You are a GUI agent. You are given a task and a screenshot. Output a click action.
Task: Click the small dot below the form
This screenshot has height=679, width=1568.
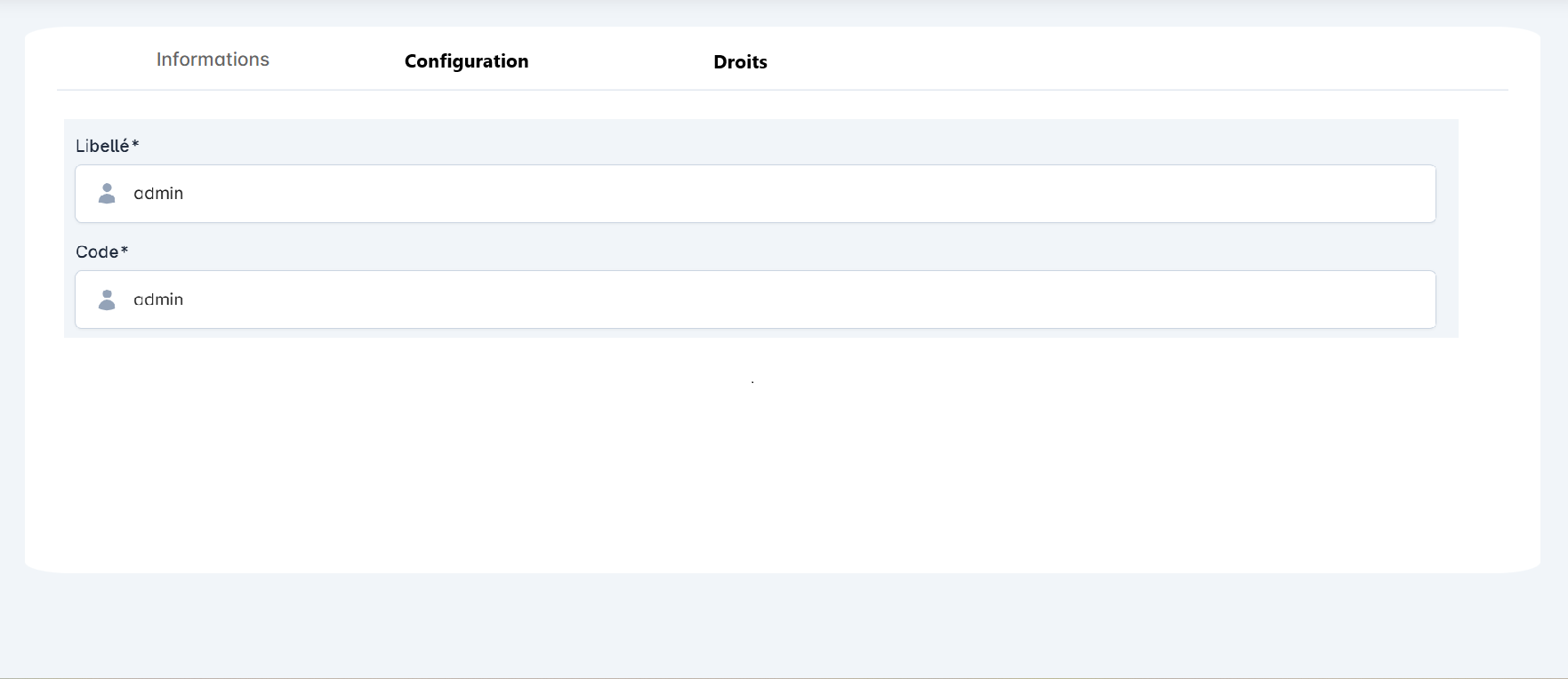tap(752, 382)
